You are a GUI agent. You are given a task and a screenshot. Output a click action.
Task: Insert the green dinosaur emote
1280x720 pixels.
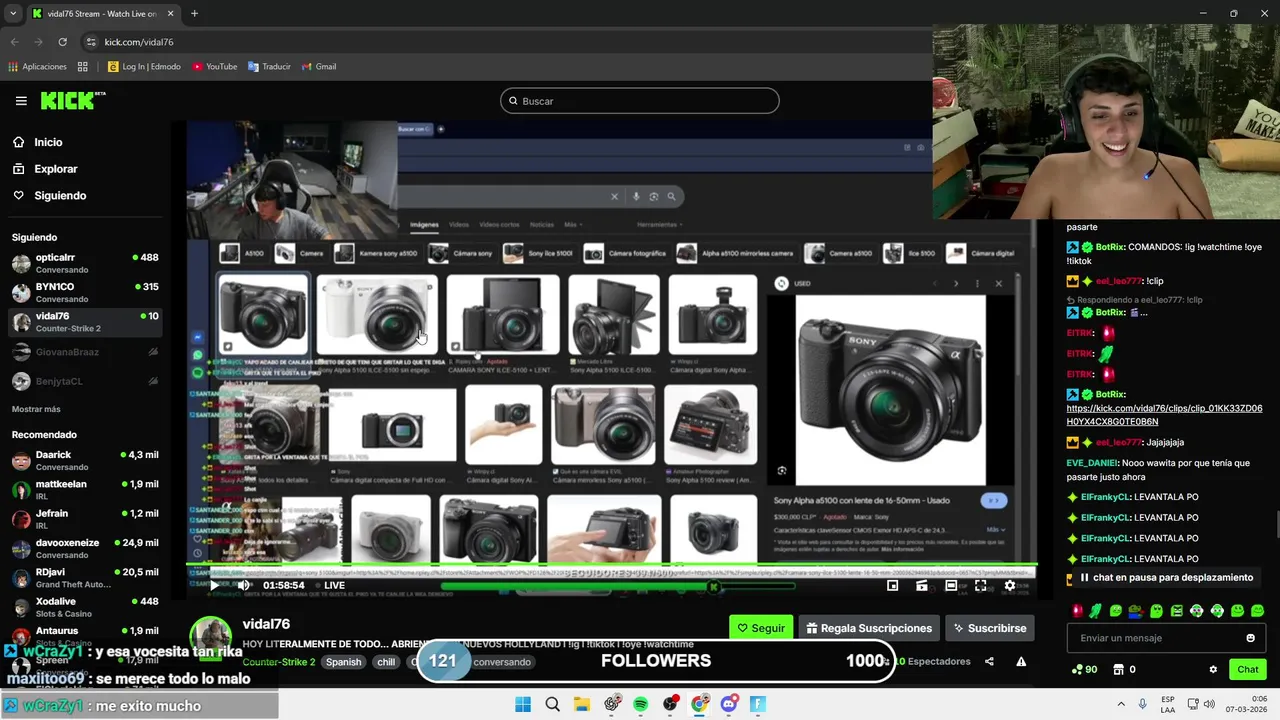[1096, 610]
